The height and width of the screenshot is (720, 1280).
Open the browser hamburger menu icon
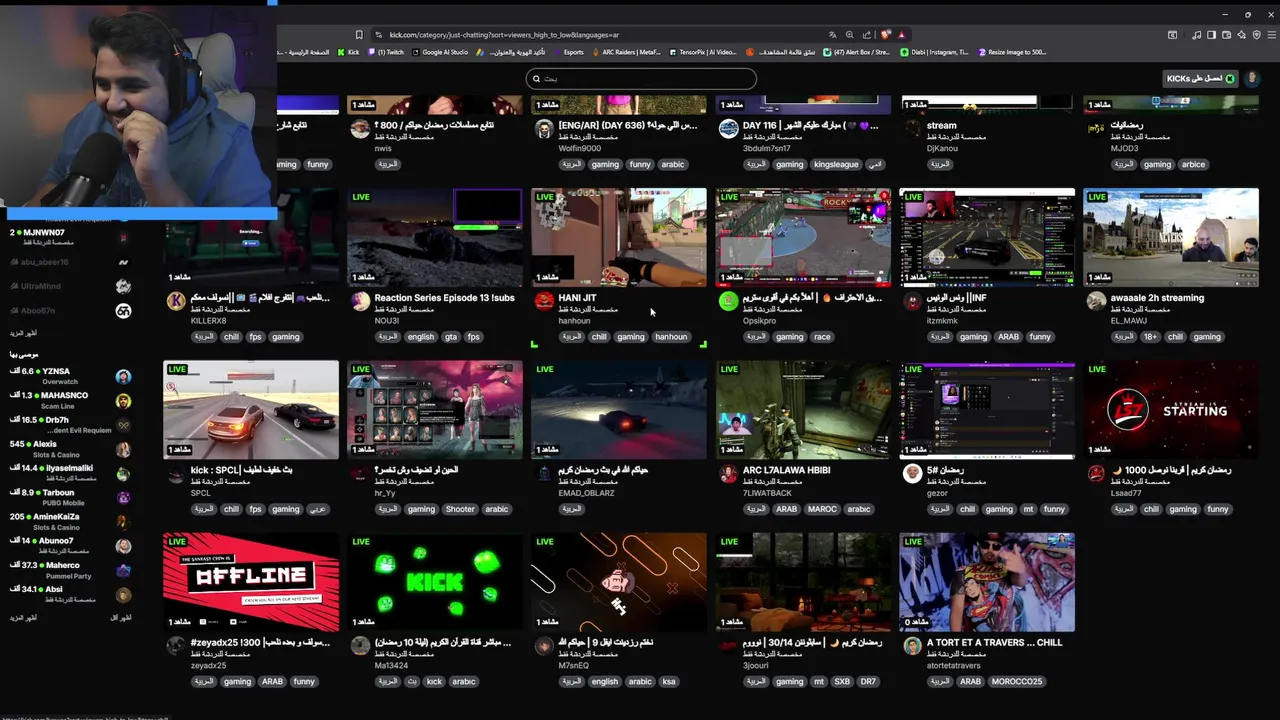pyautogui.click(x=1270, y=35)
